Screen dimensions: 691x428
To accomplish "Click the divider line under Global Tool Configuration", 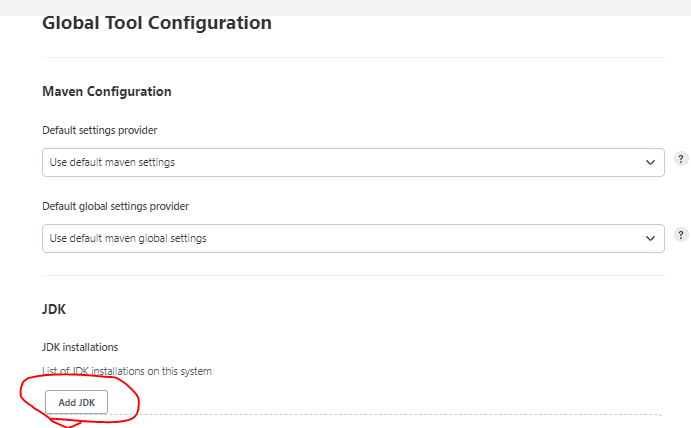I will click(353, 57).
